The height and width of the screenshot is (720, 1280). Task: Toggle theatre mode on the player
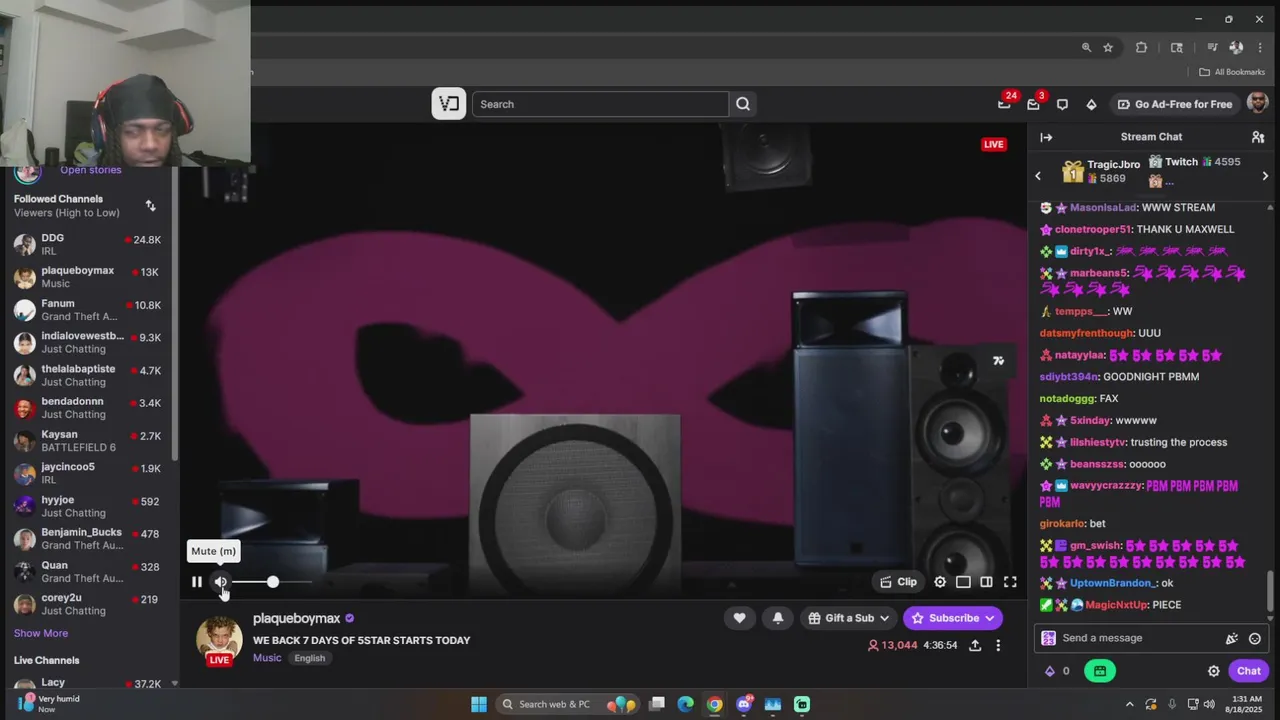tap(963, 582)
